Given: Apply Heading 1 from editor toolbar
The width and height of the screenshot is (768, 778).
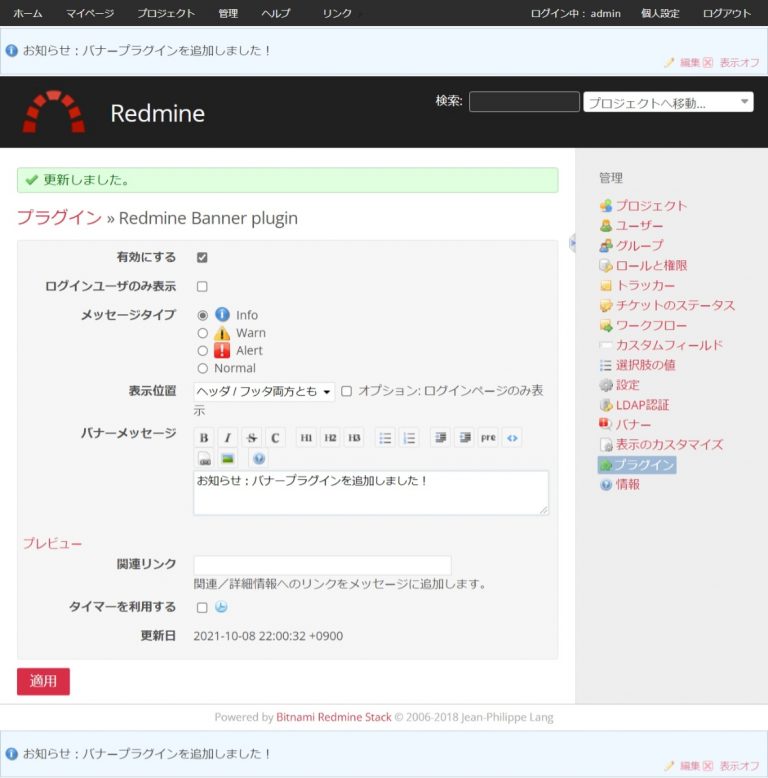Looking at the screenshot, I should [306, 438].
